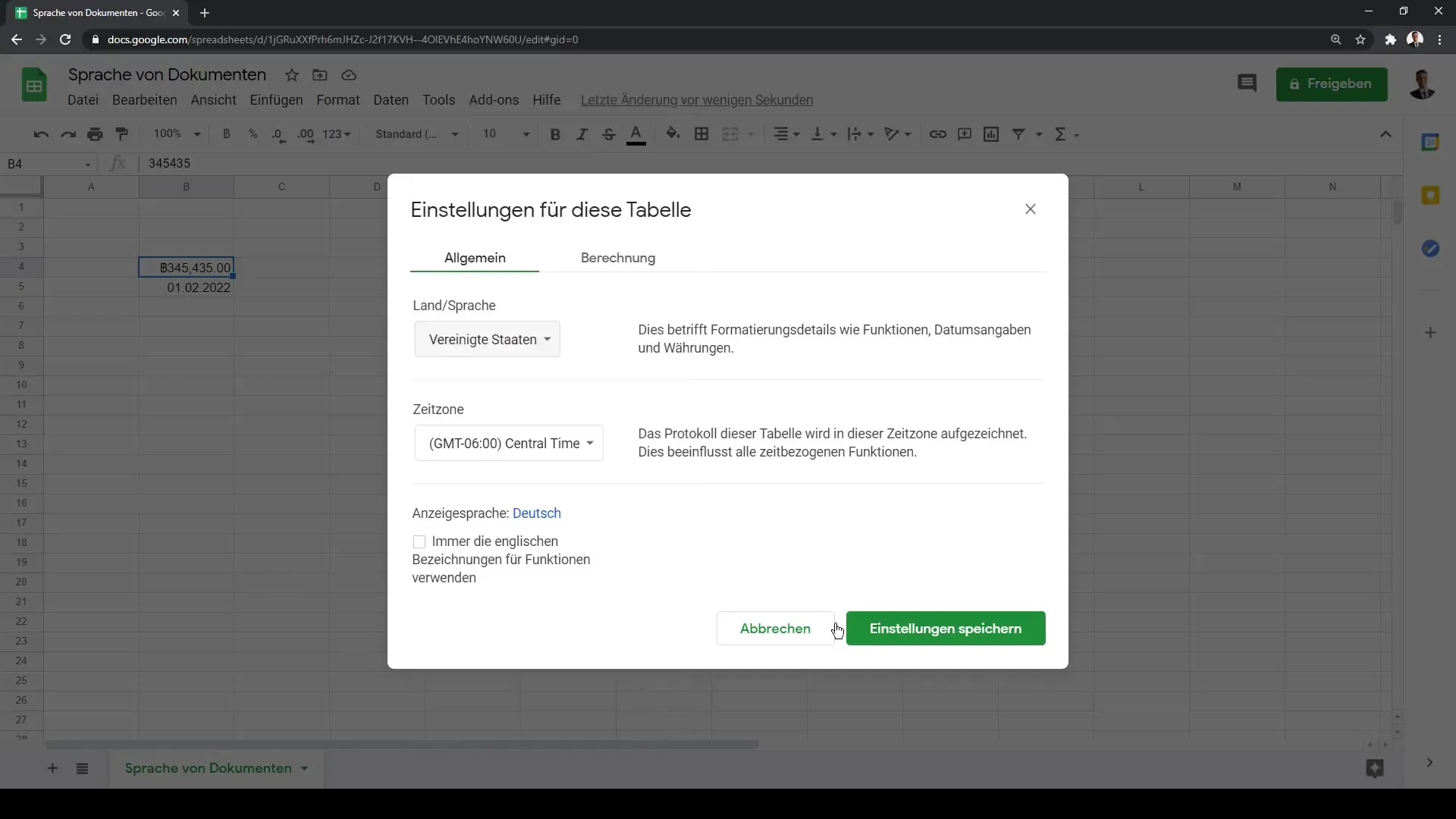Image resolution: width=1456 pixels, height=819 pixels.
Task: Click the create filter icon
Action: click(1018, 134)
